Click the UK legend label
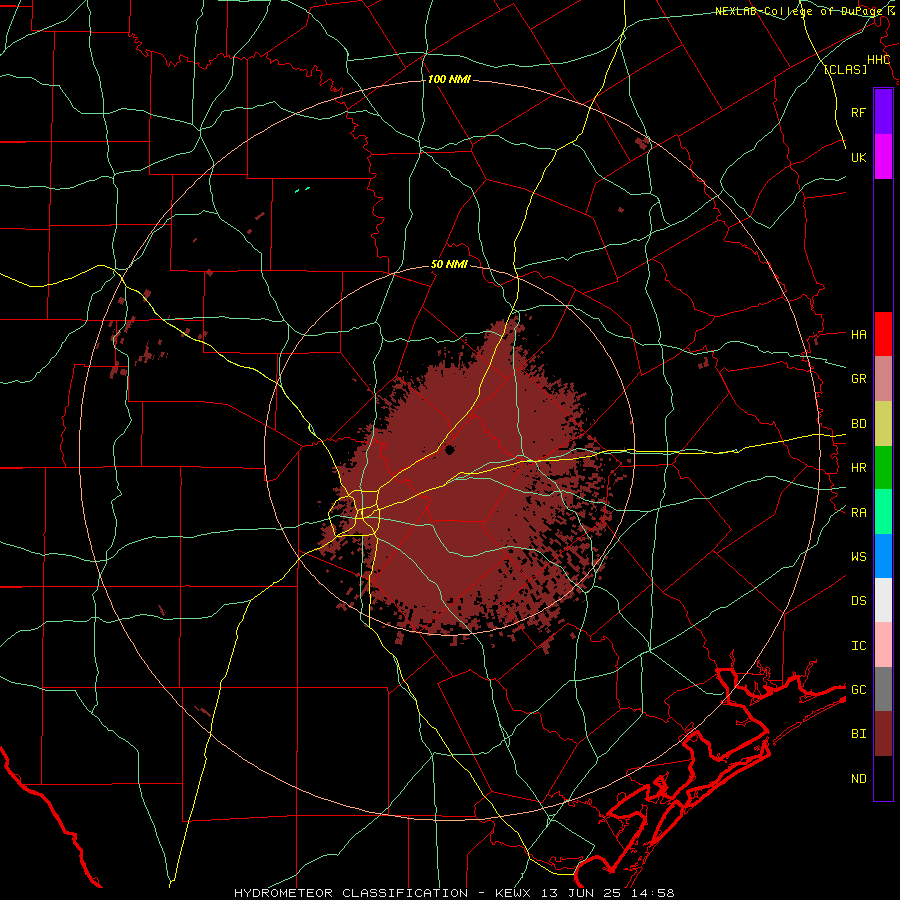 tap(859, 157)
